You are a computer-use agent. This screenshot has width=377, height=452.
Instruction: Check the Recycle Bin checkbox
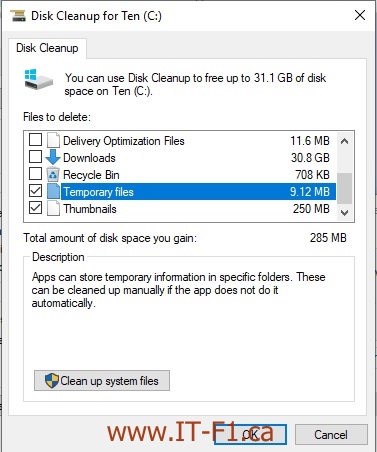tap(35, 174)
